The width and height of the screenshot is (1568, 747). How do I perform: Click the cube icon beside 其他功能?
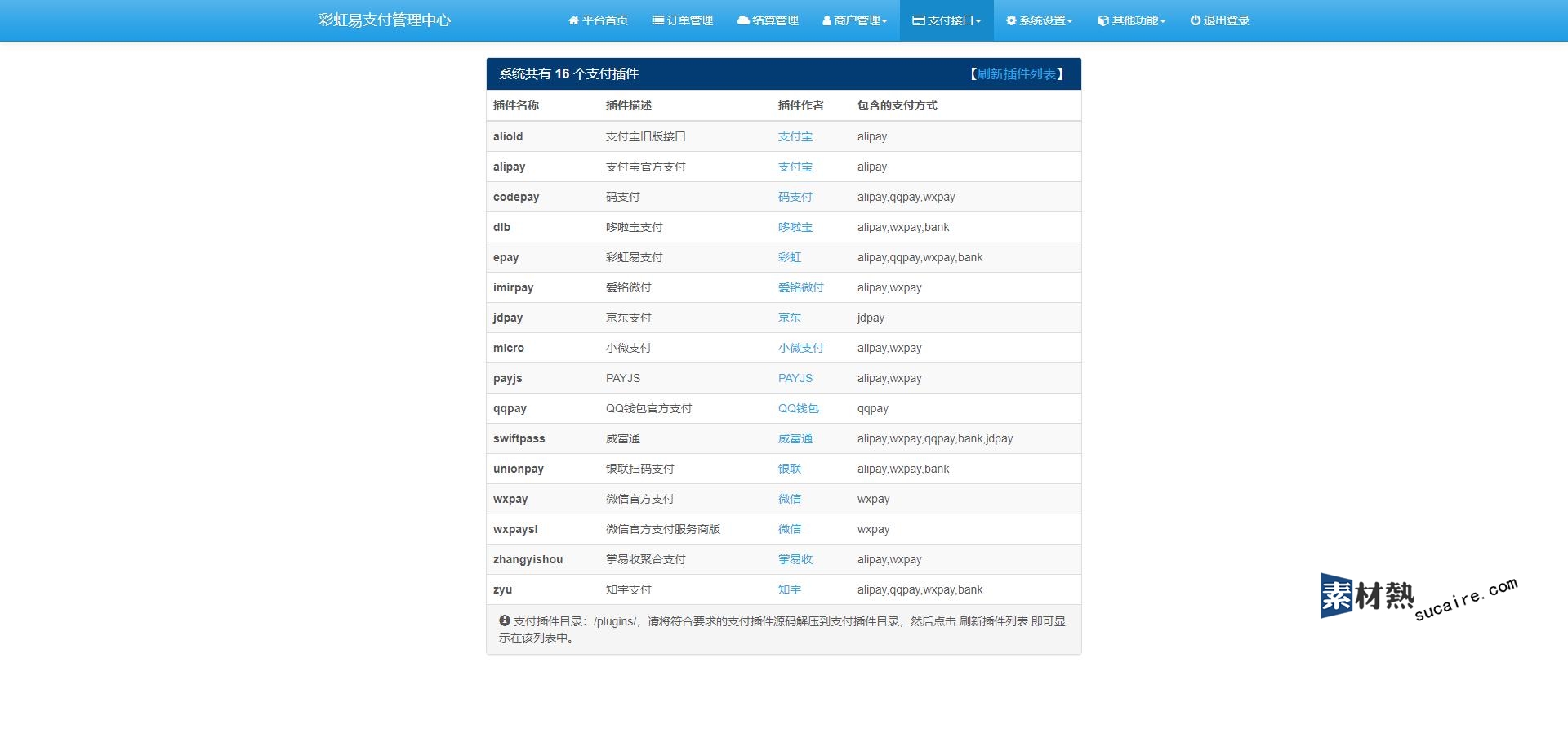click(1102, 20)
